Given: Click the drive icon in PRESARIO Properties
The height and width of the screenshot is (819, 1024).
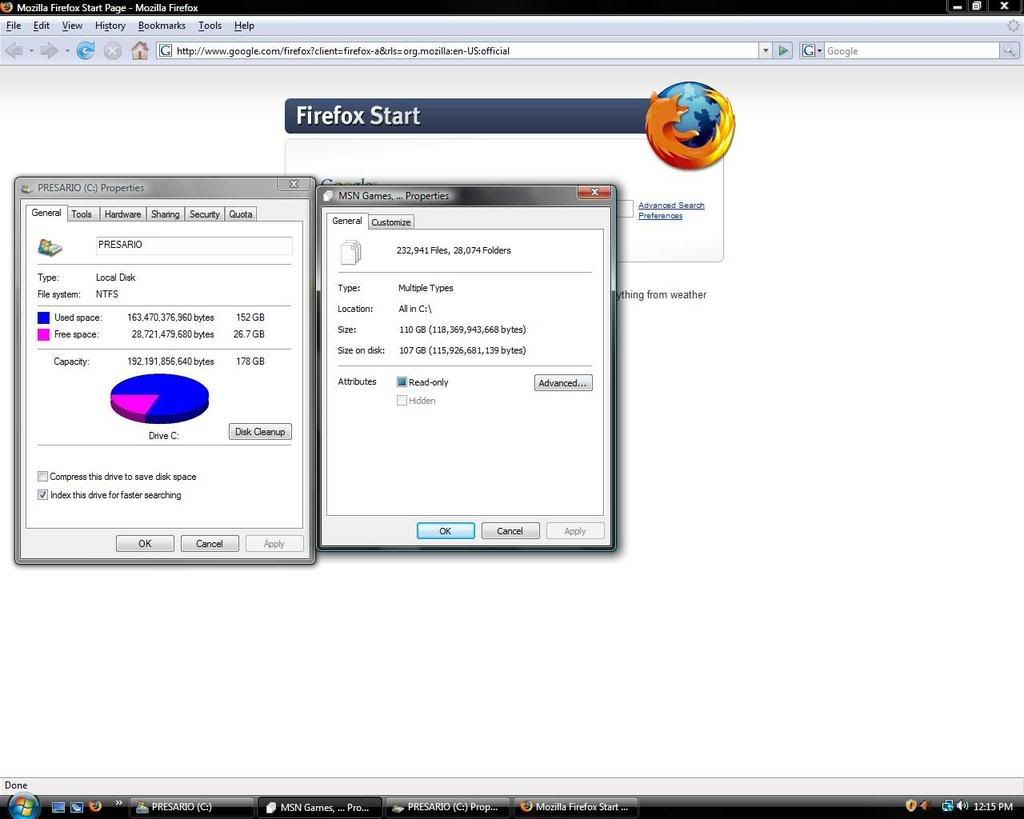Looking at the screenshot, I should 50,247.
